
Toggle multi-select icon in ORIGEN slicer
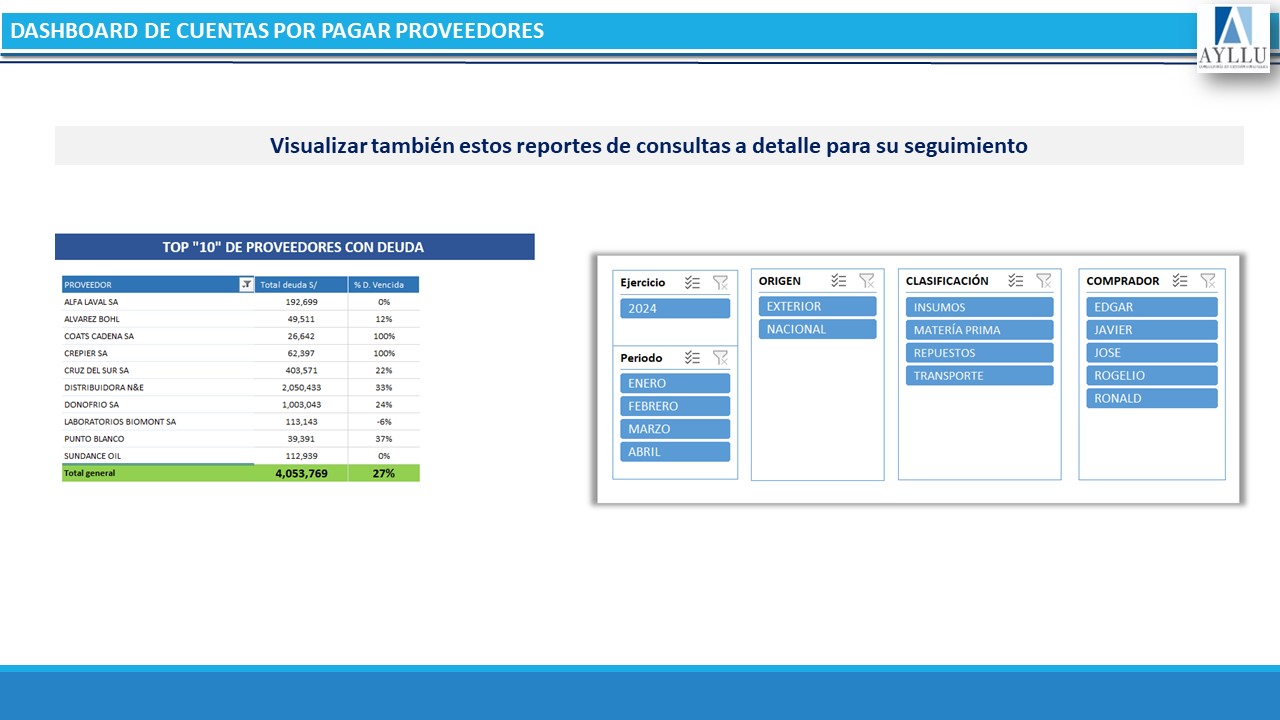[x=838, y=281]
